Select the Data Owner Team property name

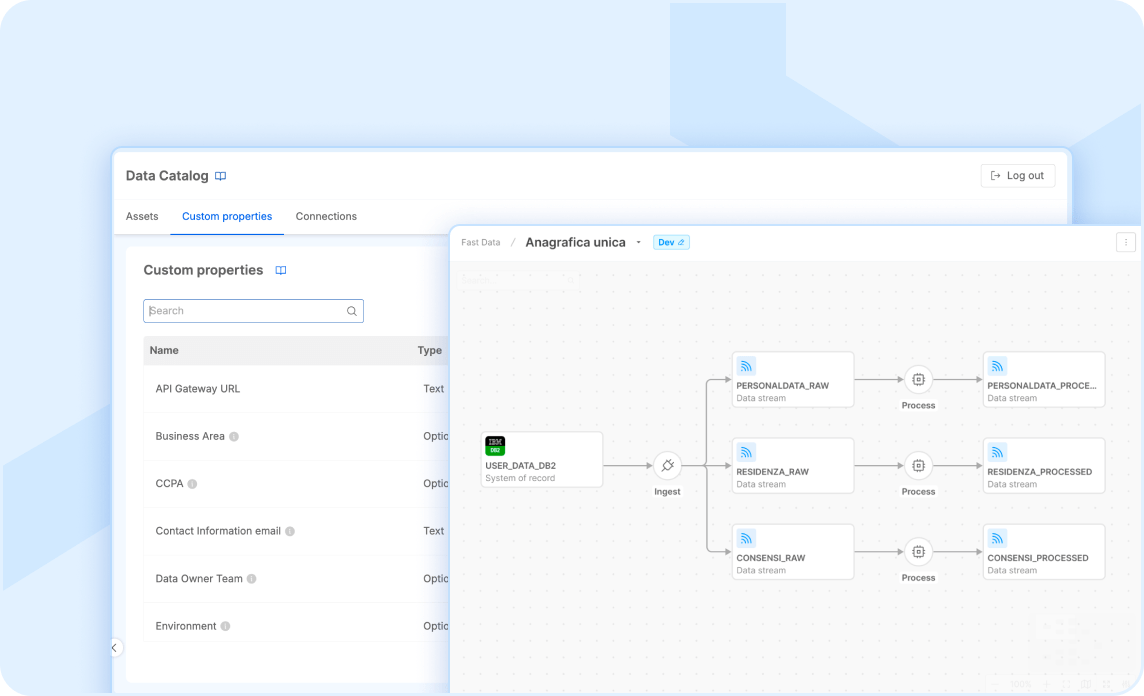click(x=199, y=579)
